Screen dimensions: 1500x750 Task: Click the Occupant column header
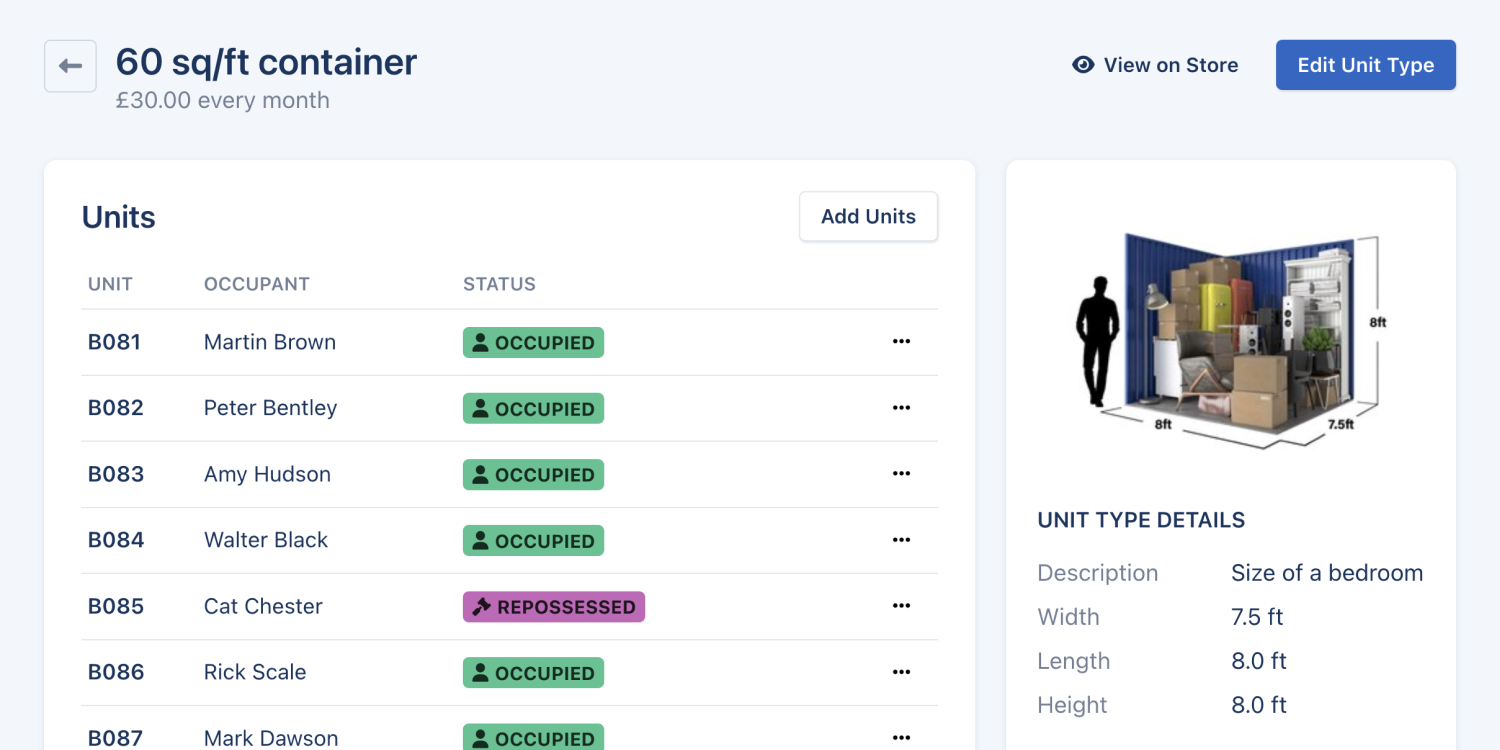pos(256,284)
